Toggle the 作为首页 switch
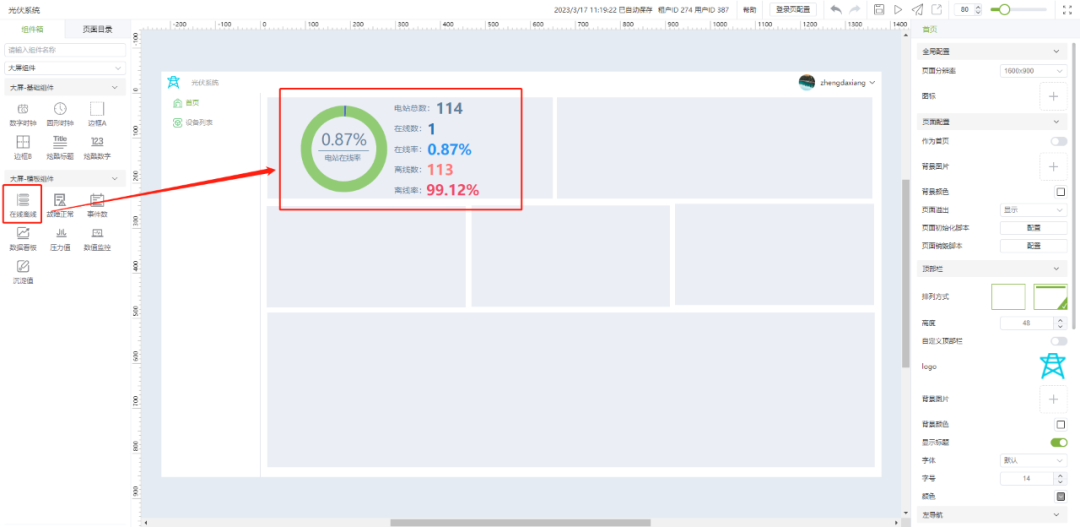Screen dimensions: 1080x527 click(x=1059, y=141)
